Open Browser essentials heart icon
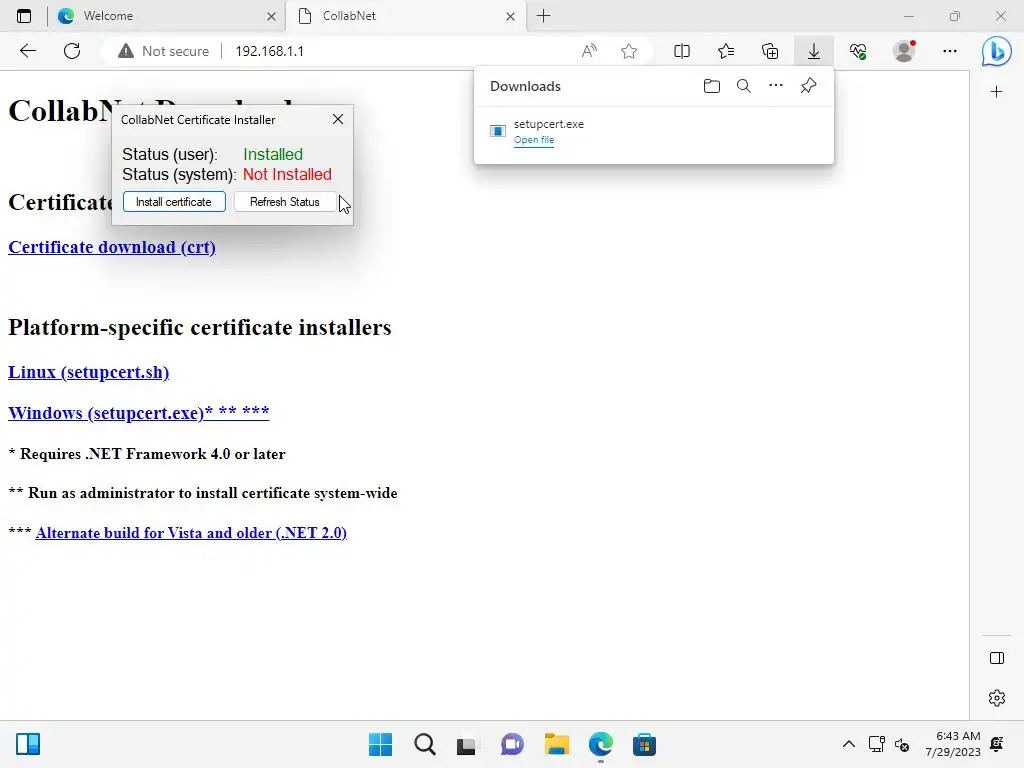The height and width of the screenshot is (768, 1024). tap(858, 51)
